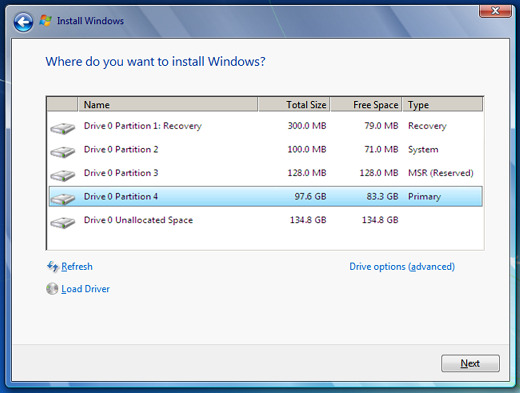Click the 'Recovery' type cell
Viewport: 520px width, 393px height.
[x=427, y=126]
